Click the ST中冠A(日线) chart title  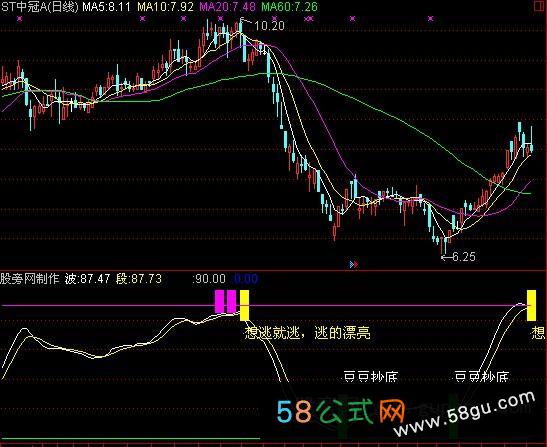click(x=39, y=6)
